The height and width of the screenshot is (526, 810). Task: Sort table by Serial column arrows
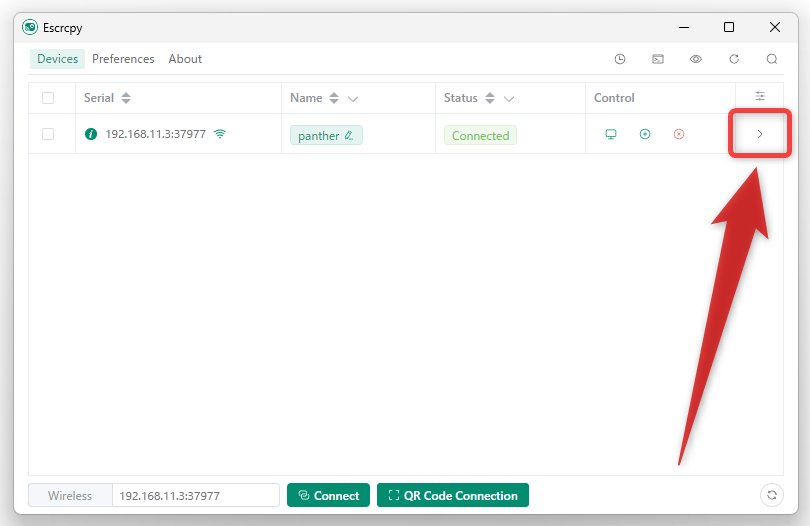(x=126, y=98)
